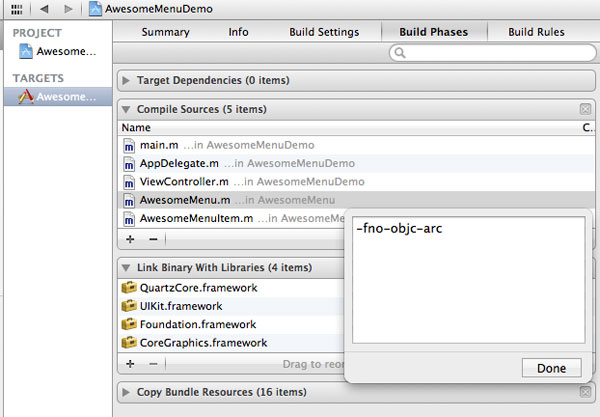
Task: Click the main.m file icon
Action: 129,146
